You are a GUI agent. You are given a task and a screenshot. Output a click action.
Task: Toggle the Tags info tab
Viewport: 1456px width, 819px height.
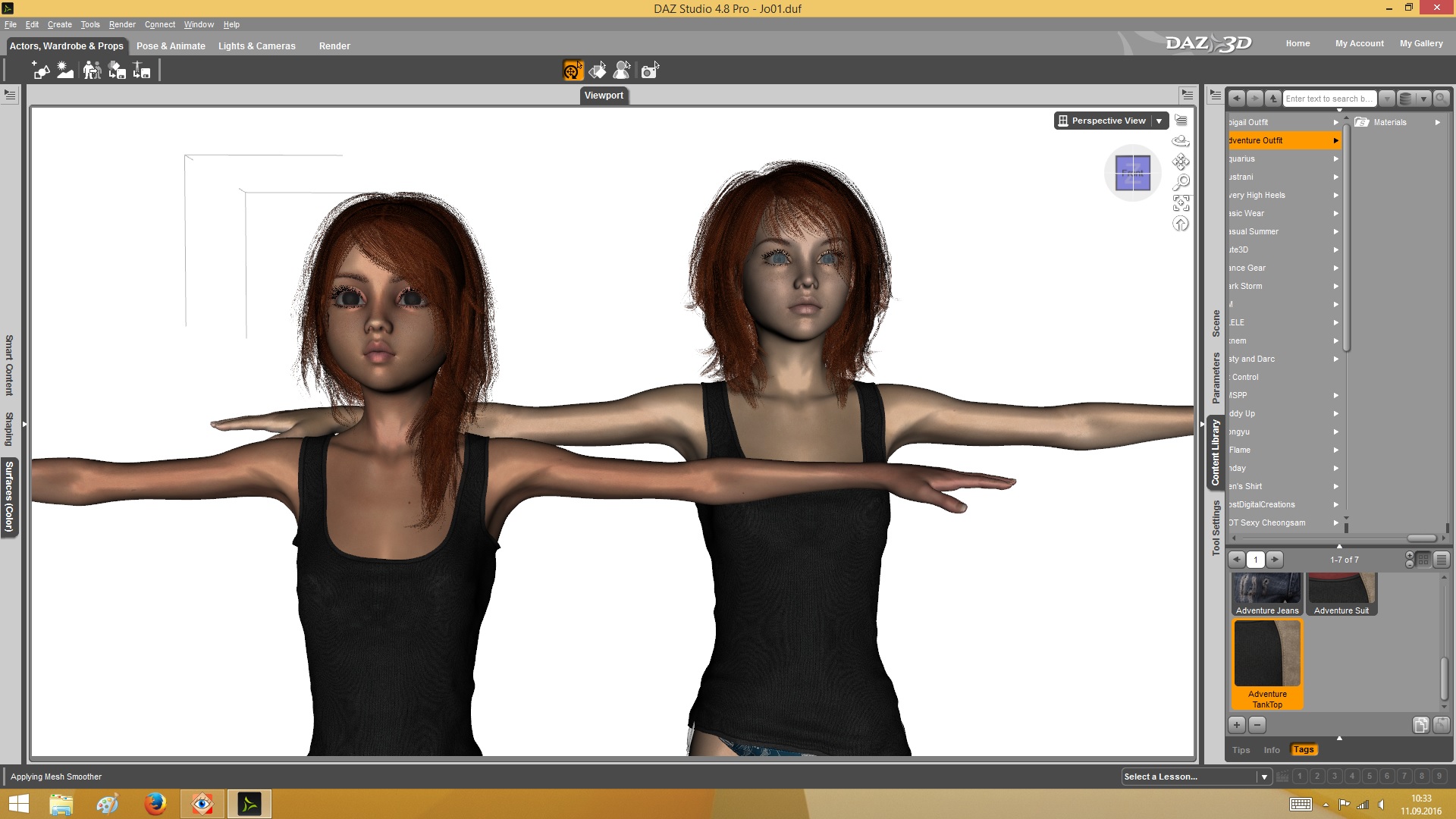[1303, 750]
